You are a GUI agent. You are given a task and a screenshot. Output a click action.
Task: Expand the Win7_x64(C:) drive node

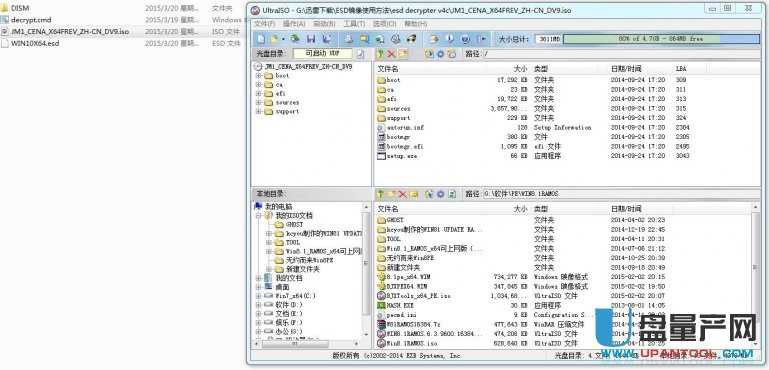tap(258, 296)
